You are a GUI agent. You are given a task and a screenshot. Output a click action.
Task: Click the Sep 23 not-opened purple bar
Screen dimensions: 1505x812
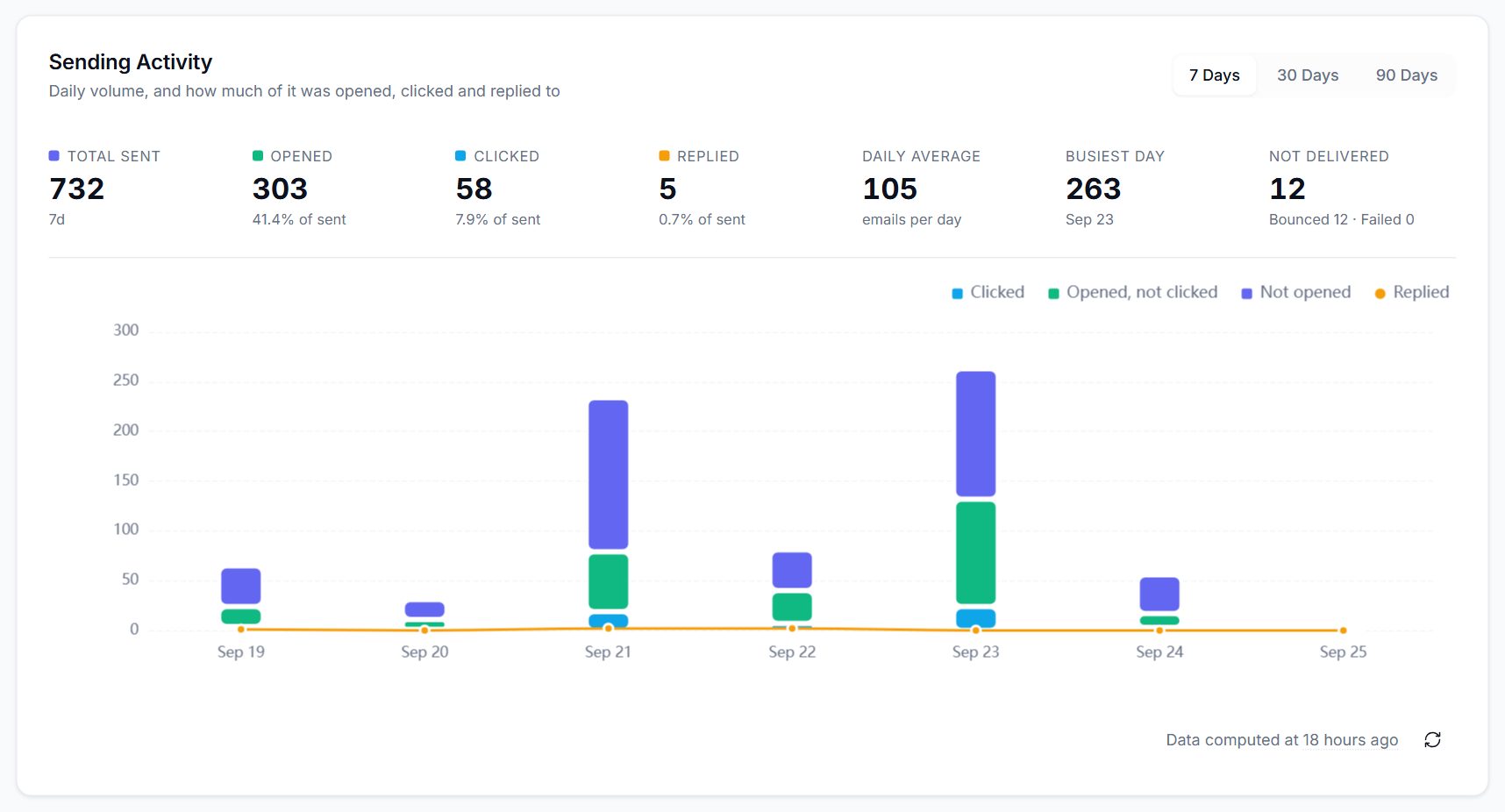tap(975, 434)
